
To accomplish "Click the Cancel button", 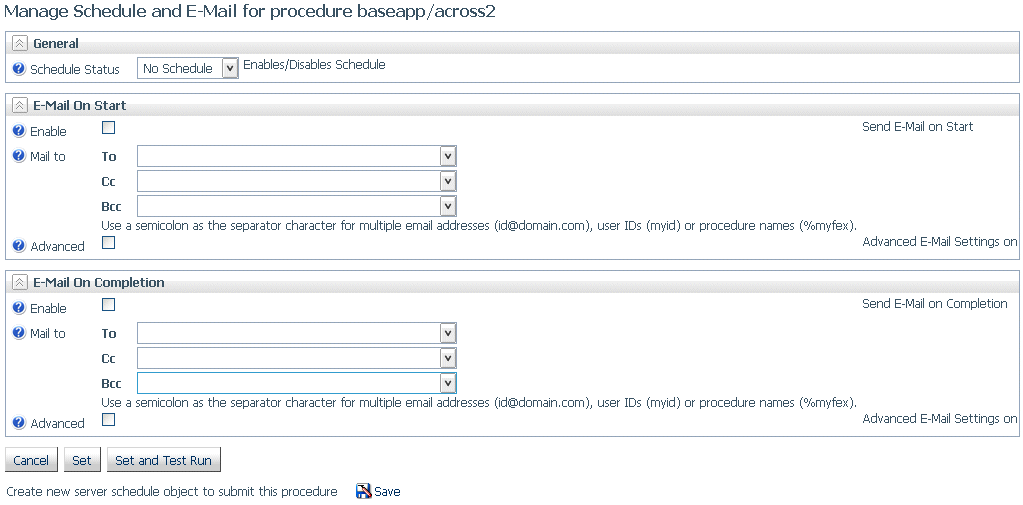I will point(31,460).
